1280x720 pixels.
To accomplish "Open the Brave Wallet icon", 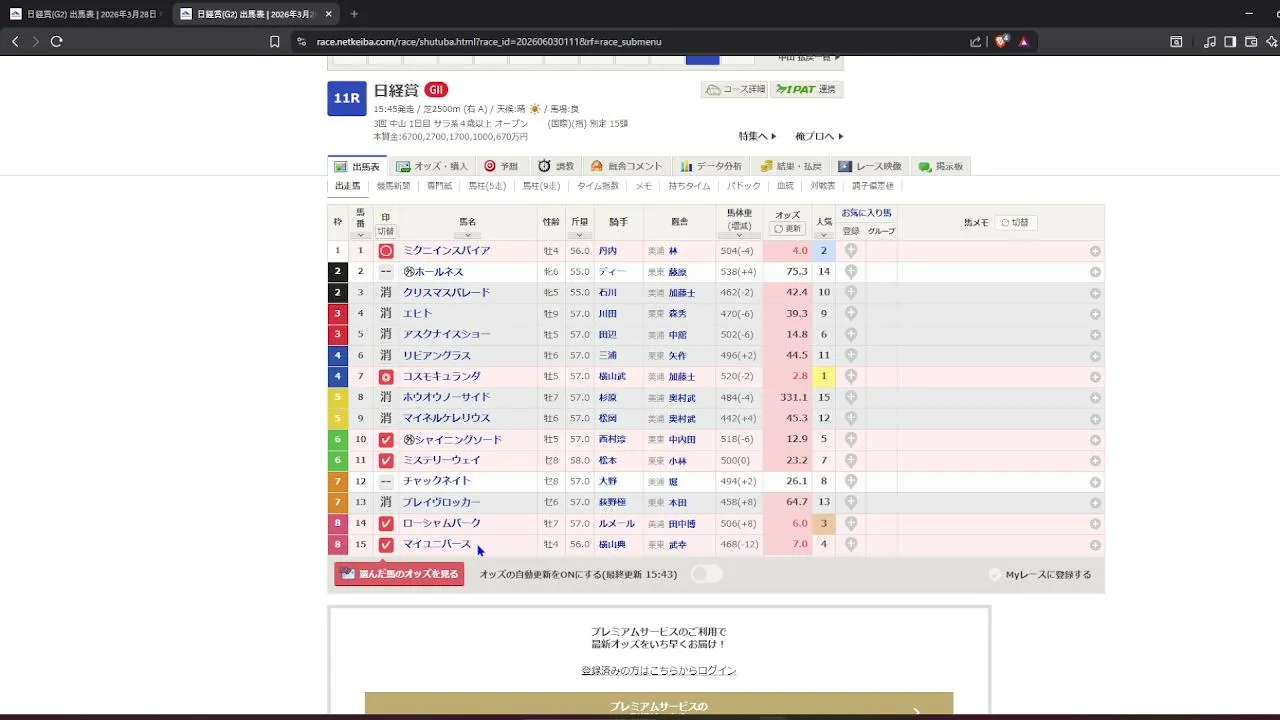I will coord(1251,41).
